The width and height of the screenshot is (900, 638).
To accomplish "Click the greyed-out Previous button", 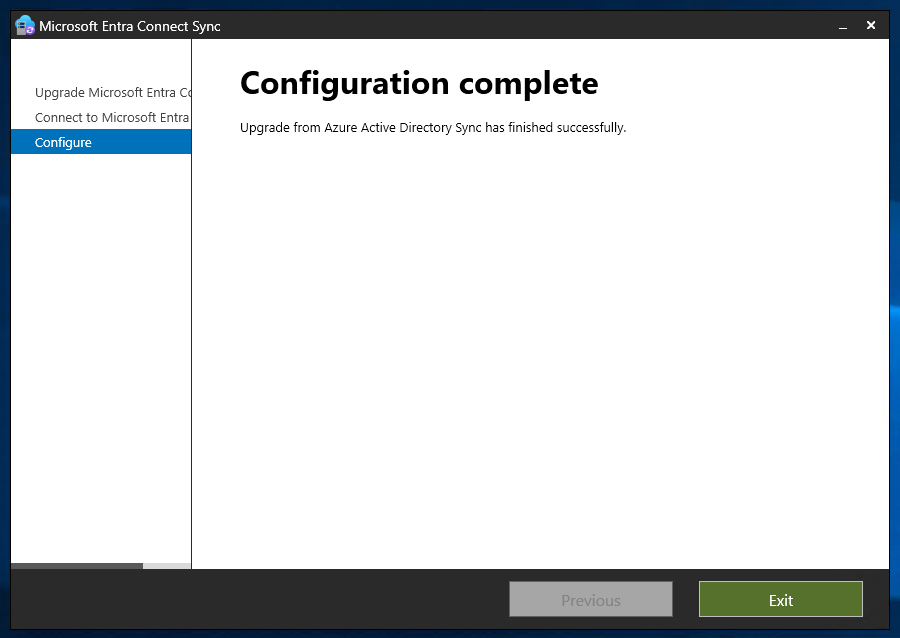I will click(591, 600).
